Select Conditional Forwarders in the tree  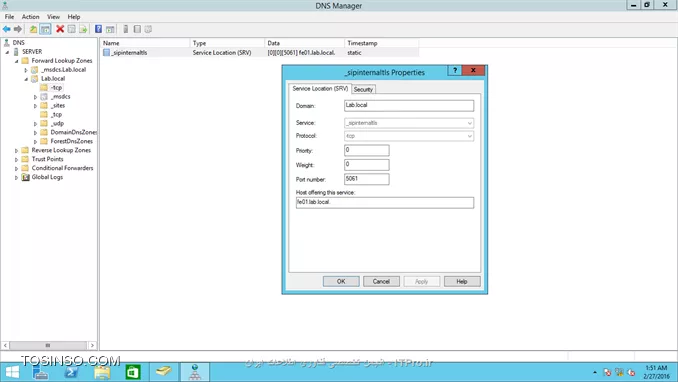[62, 168]
